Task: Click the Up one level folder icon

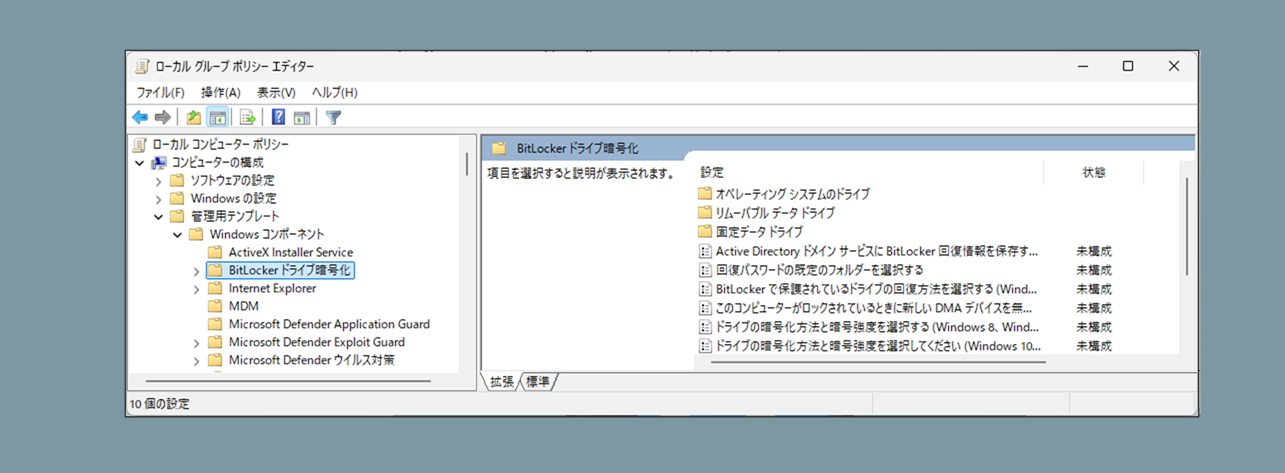Action: pos(194,117)
